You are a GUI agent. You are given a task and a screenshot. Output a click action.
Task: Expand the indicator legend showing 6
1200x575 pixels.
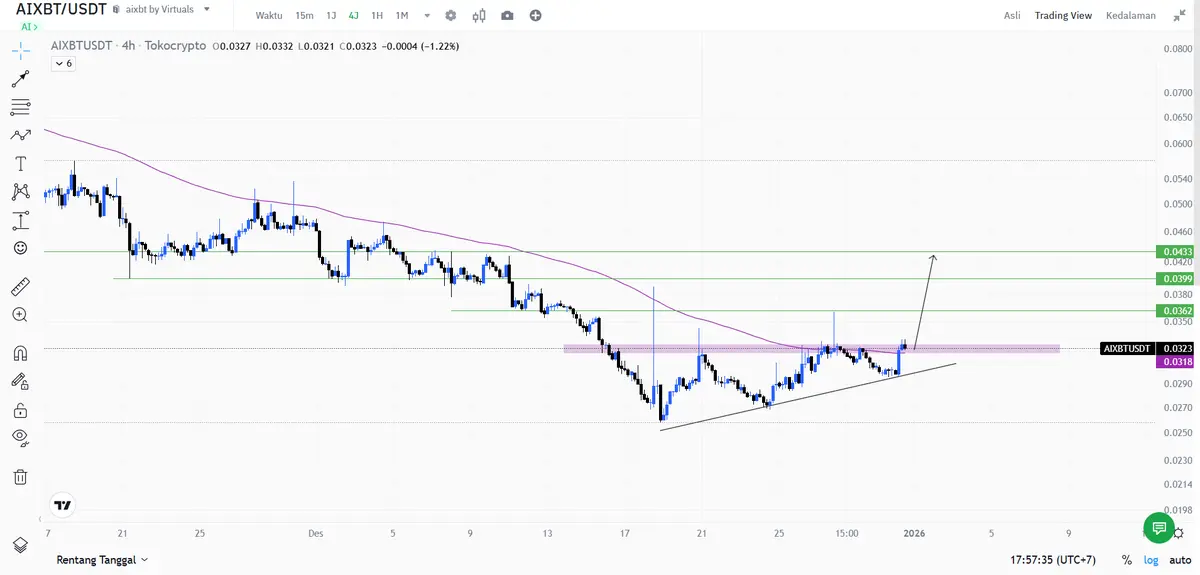tap(62, 63)
